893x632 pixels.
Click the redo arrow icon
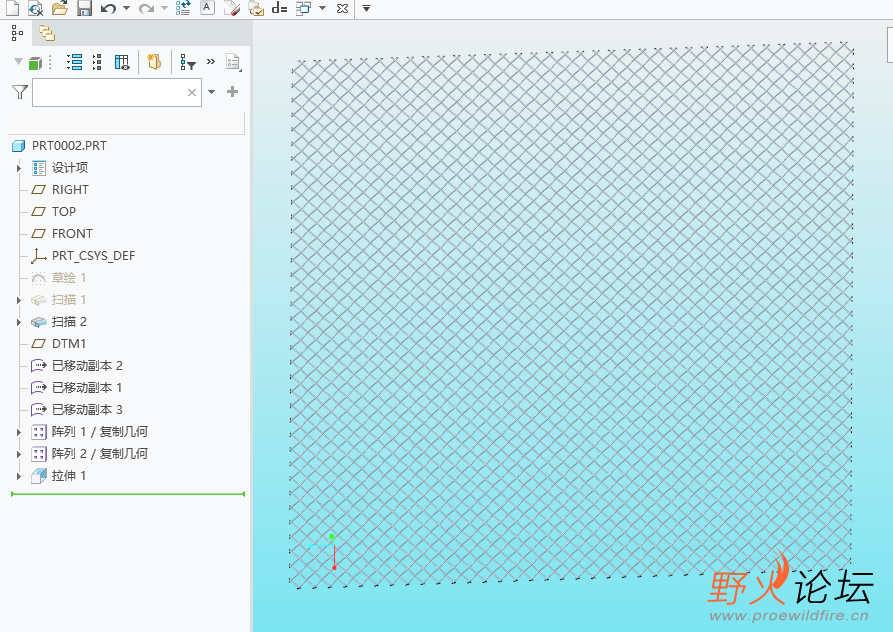pos(146,8)
